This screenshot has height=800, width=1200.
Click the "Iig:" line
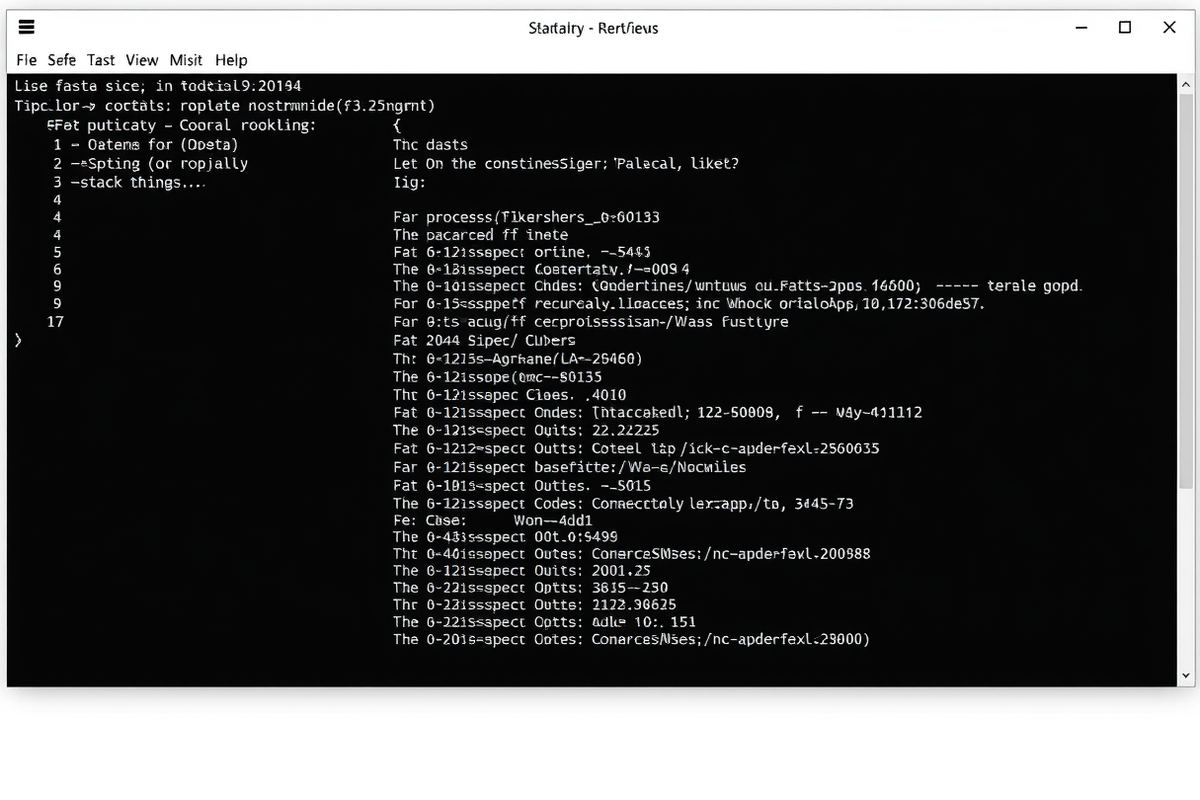click(x=410, y=183)
